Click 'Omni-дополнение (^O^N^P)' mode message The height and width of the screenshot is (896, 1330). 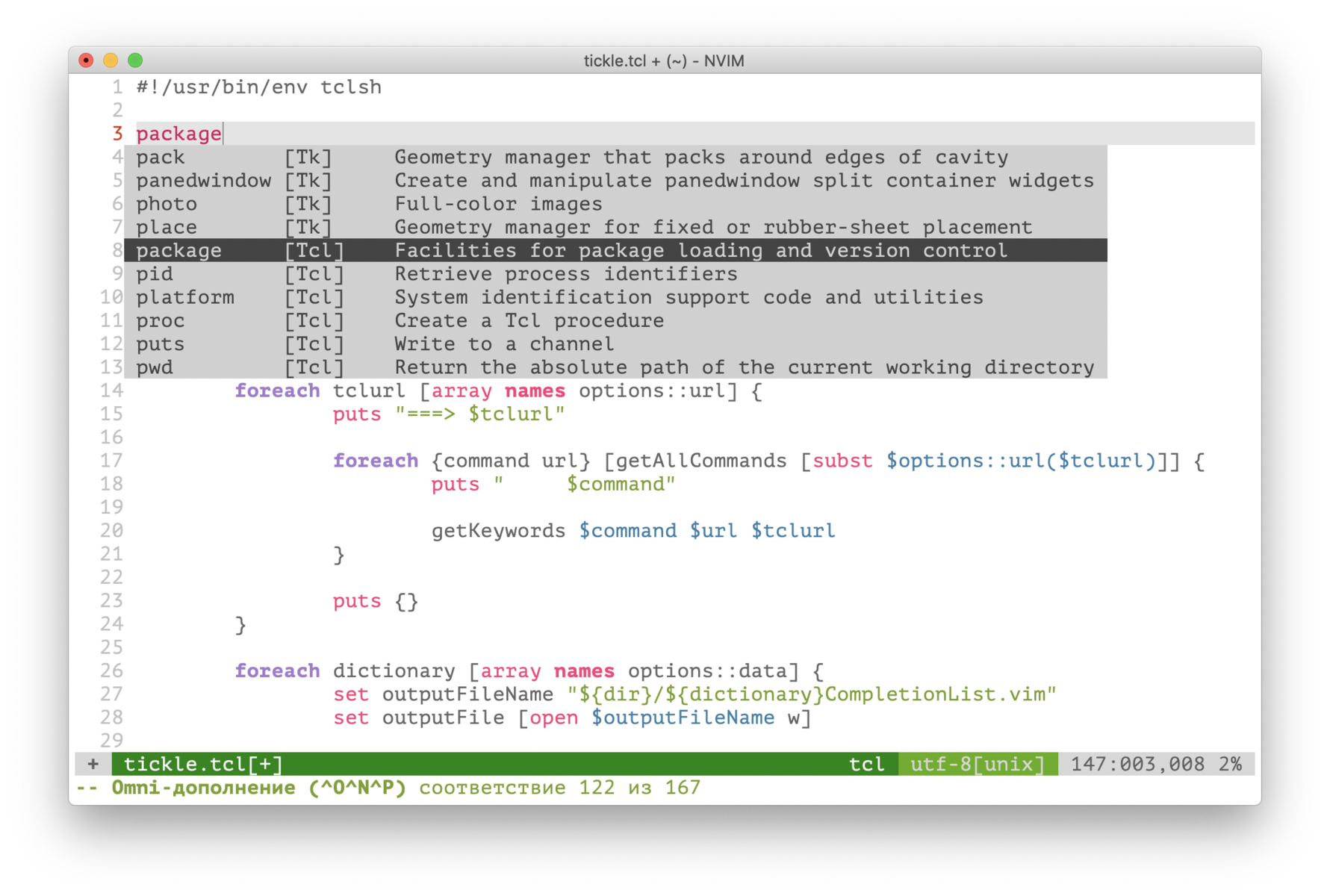(258, 788)
